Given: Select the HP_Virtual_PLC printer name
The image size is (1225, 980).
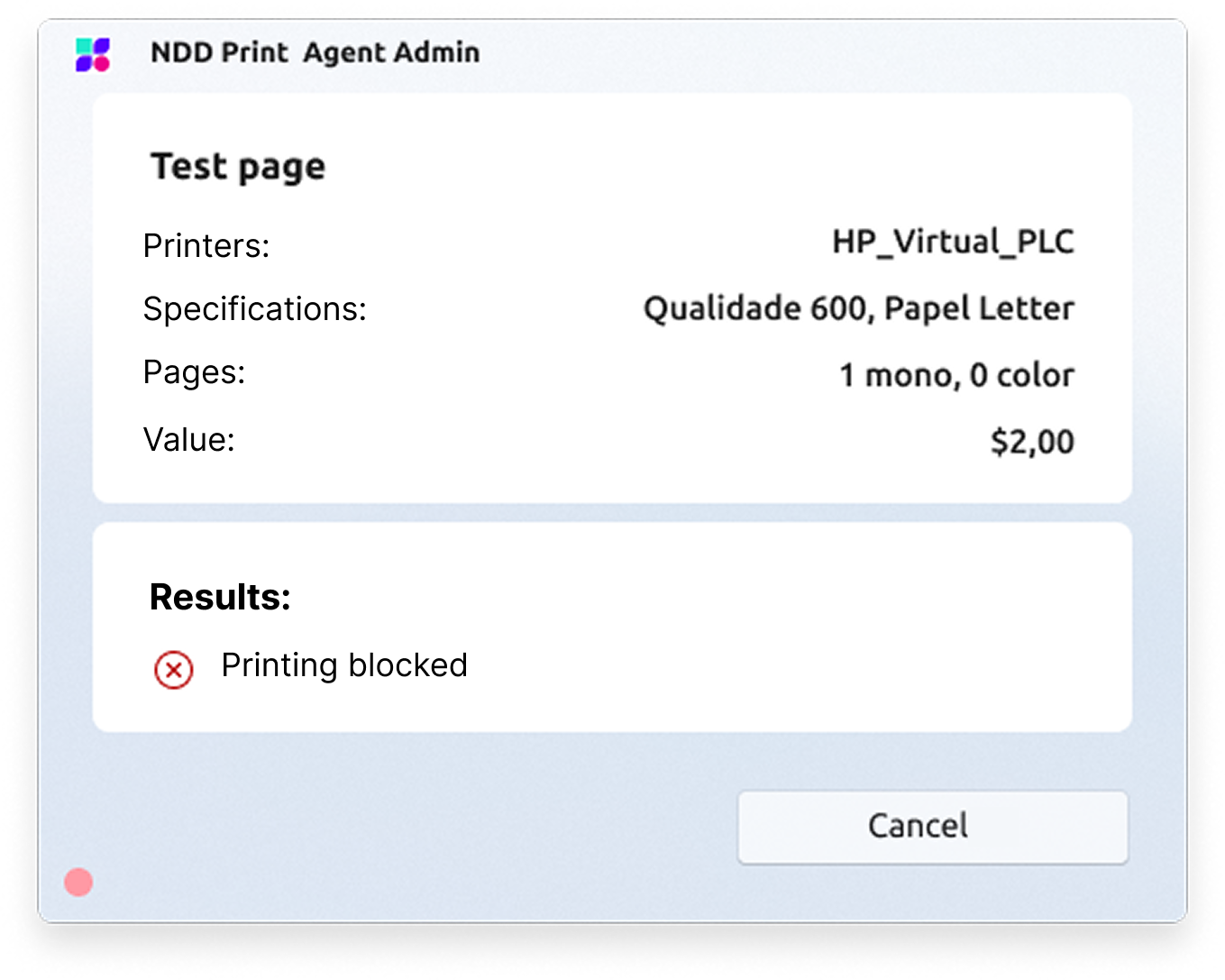Looking at the screenshot, I should tap(953, 242).
